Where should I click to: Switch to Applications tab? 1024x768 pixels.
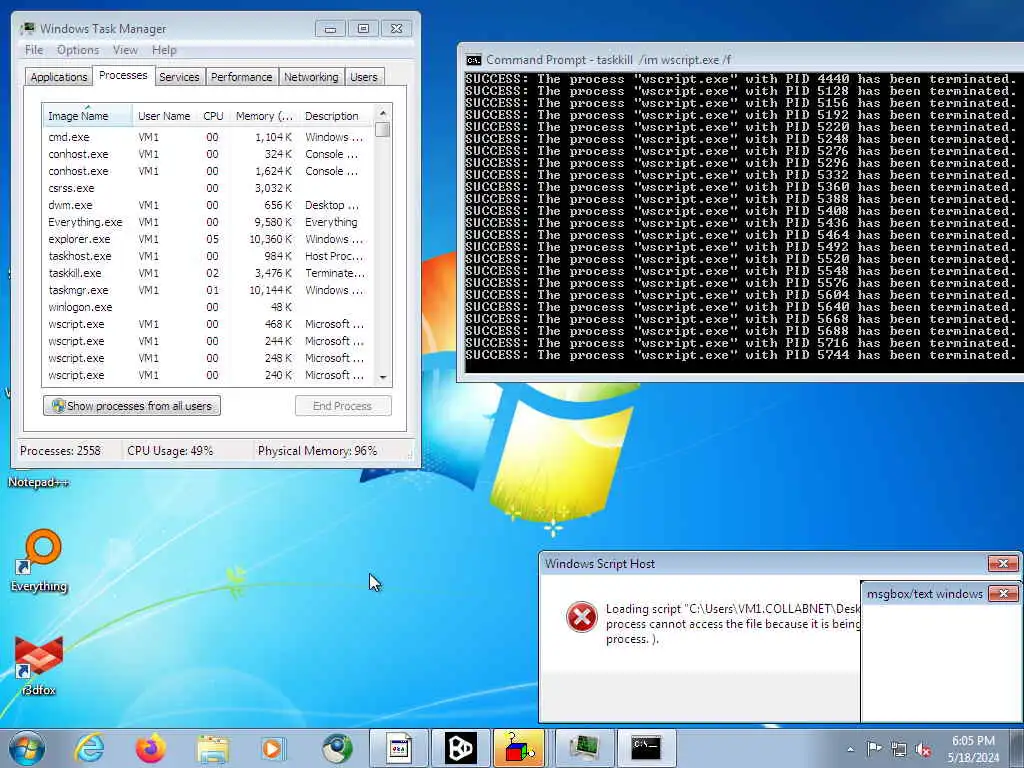pyautogui.click(x=59, y=77)
